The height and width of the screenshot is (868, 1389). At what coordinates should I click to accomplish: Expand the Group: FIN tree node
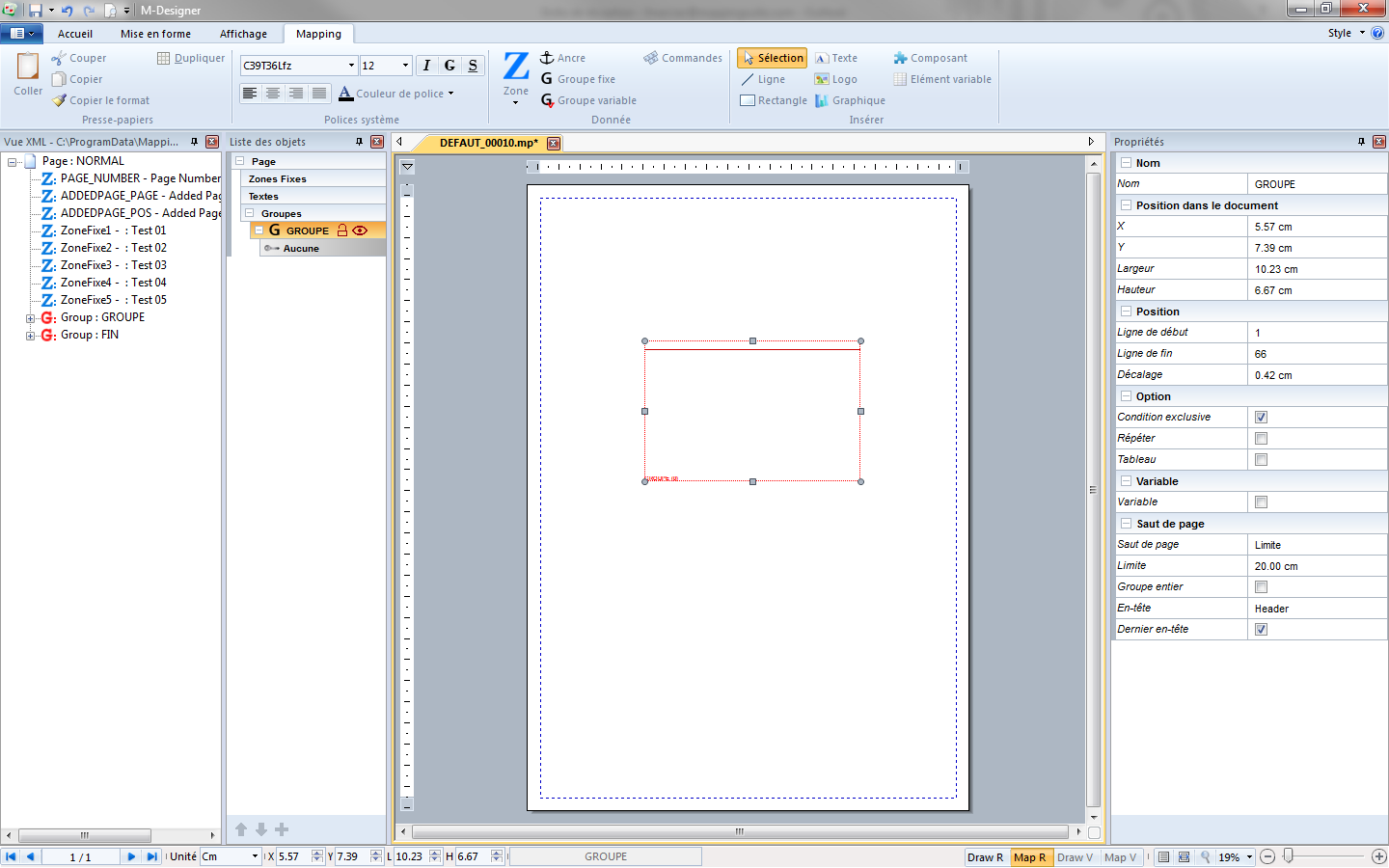30,335
